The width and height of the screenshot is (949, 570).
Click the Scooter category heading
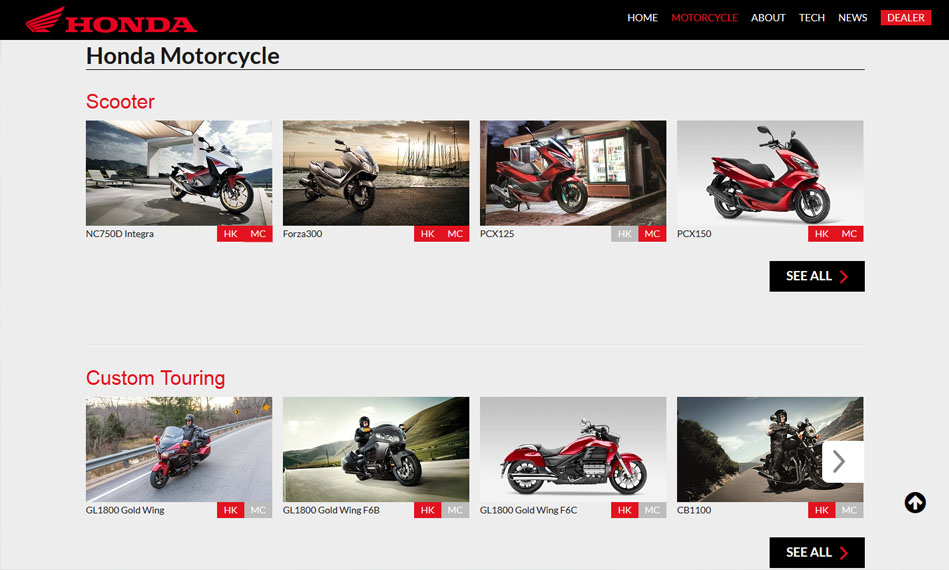pos(120,101)
